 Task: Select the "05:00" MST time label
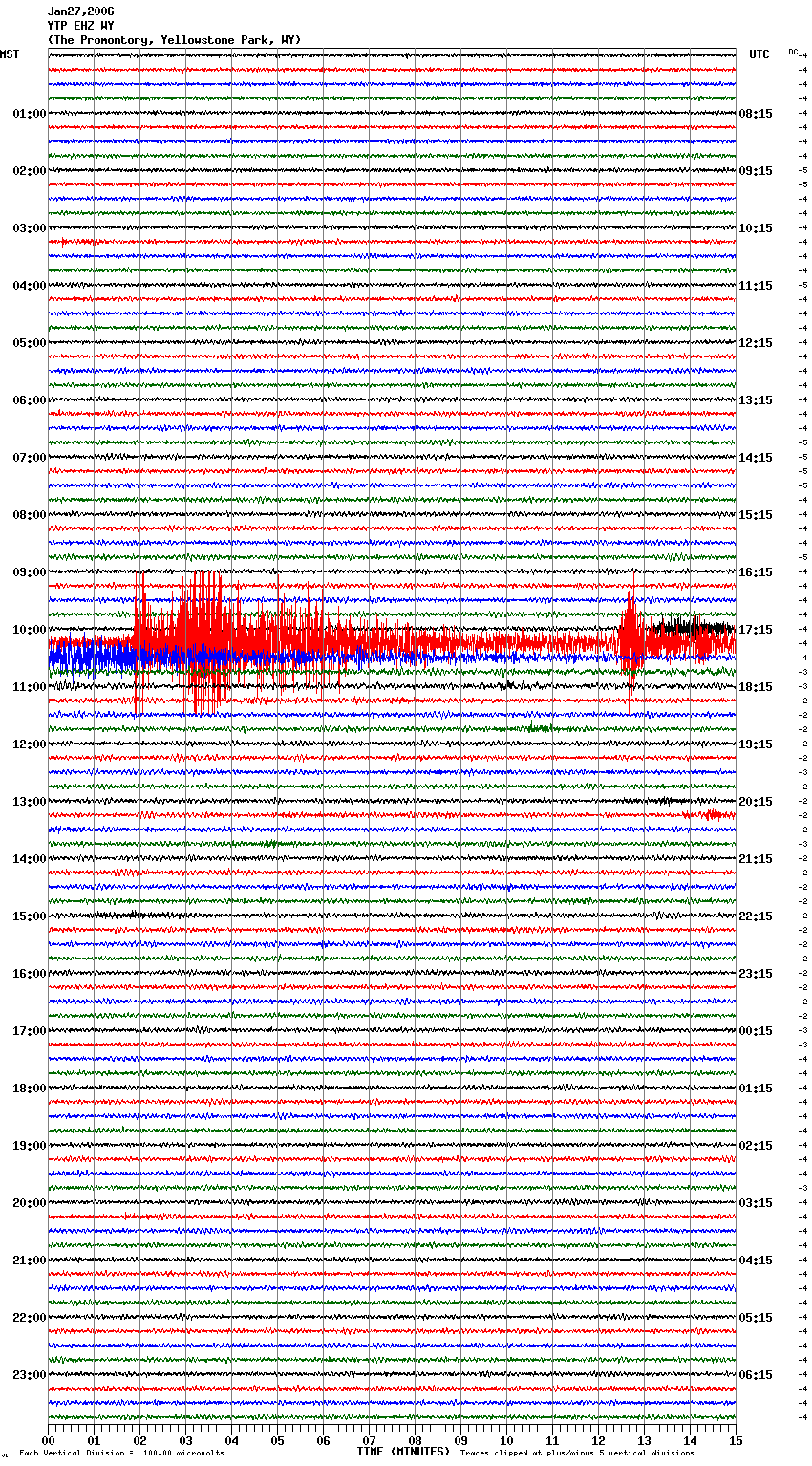click(30, 343)
